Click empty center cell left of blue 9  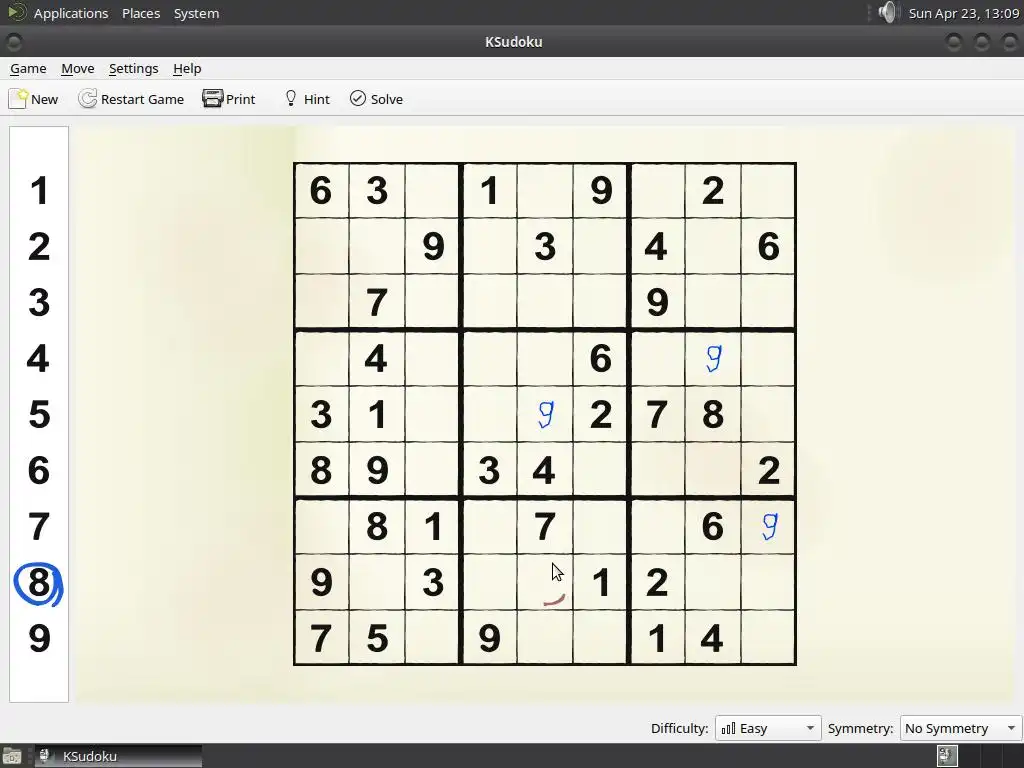(489, 414)
